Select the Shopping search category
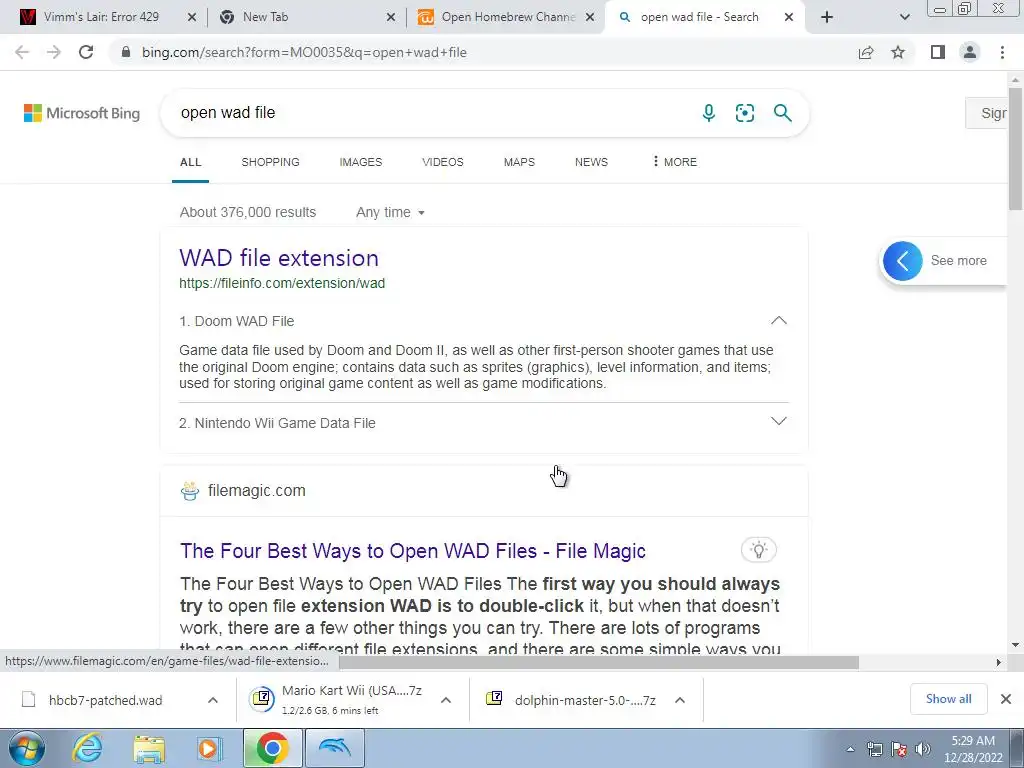Viewport: 1024px width, 768px height. tap(270, 162)
